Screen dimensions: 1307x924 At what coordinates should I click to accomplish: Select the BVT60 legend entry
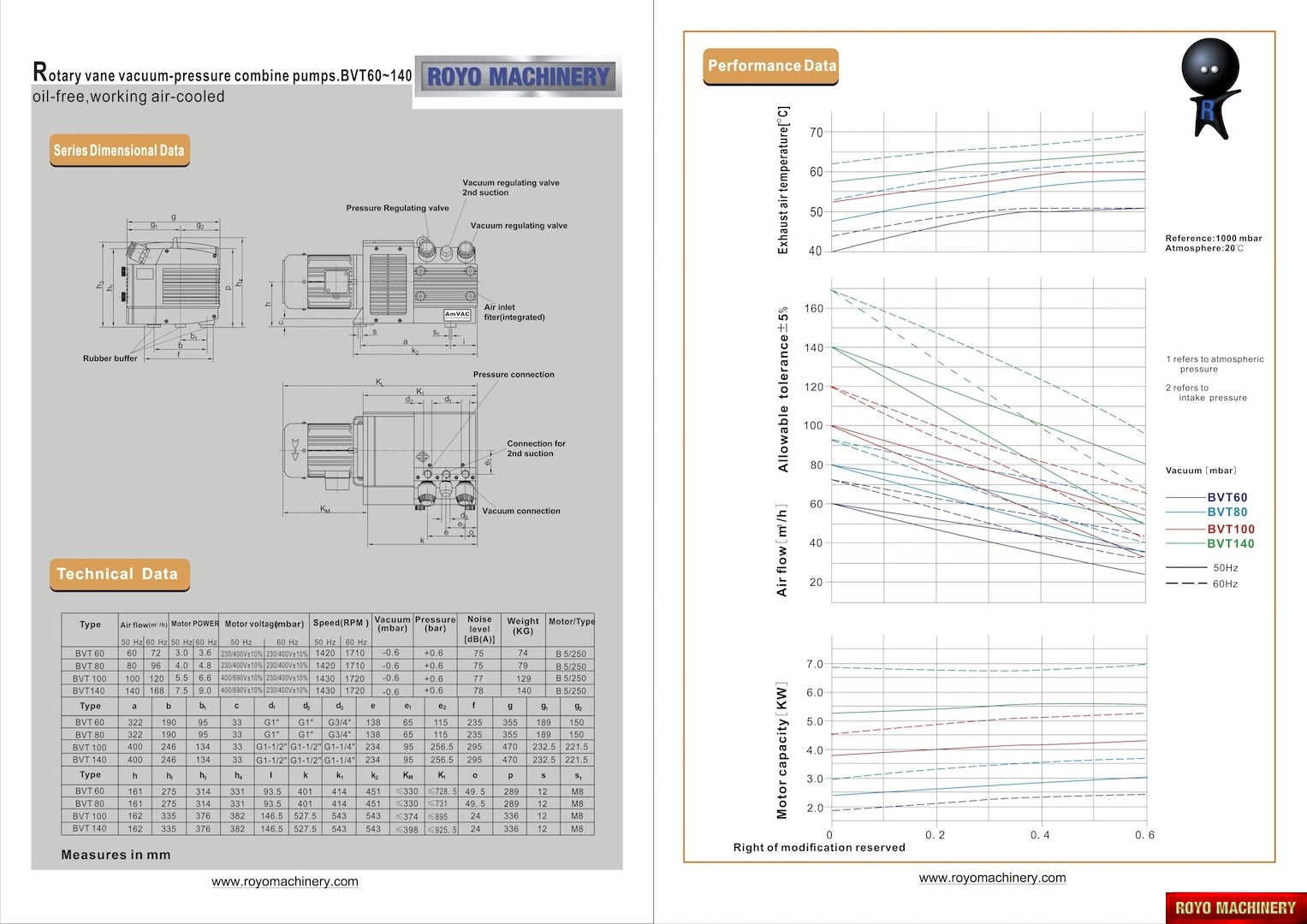[1227, 497]
